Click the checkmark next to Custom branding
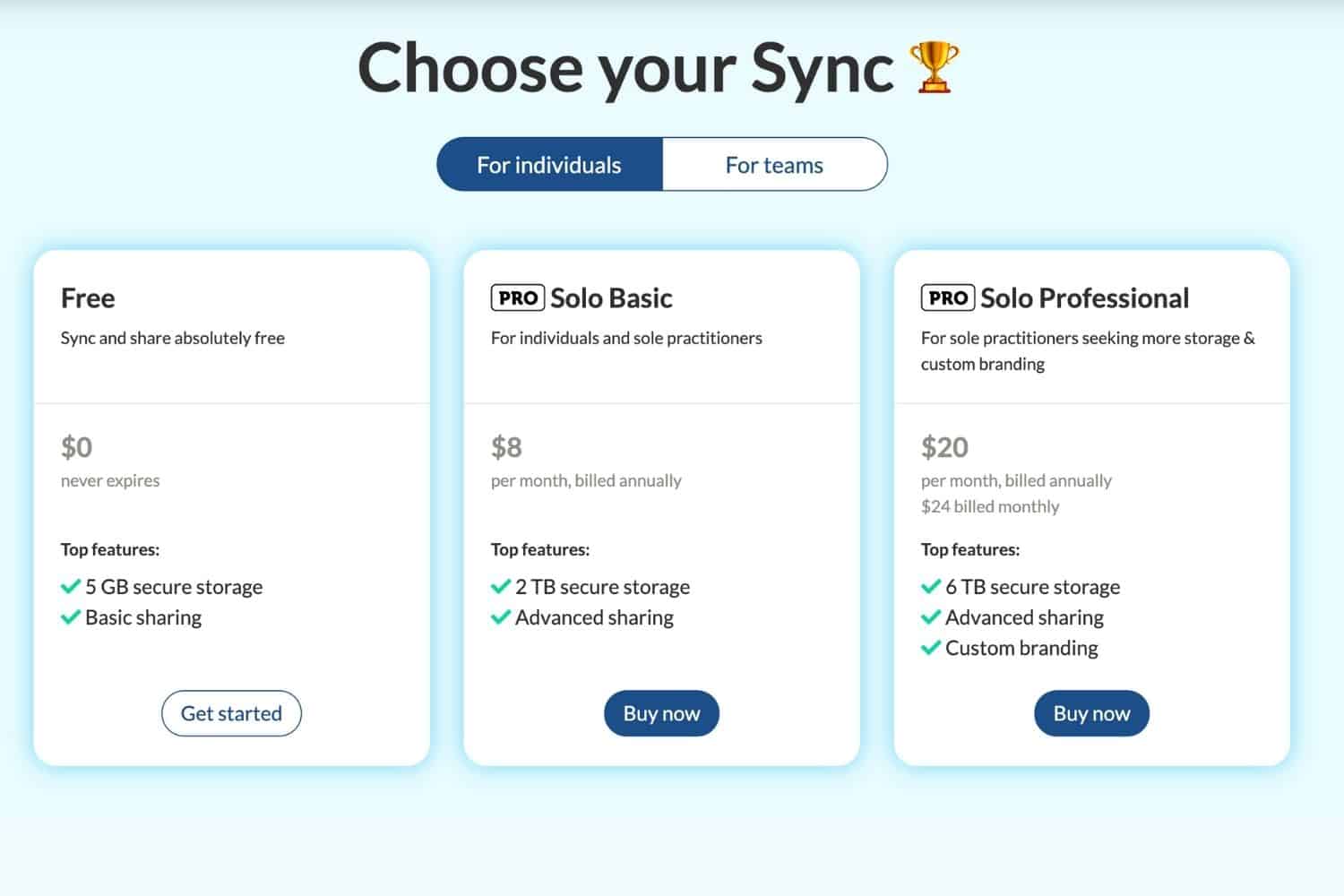 click(931, 648)
